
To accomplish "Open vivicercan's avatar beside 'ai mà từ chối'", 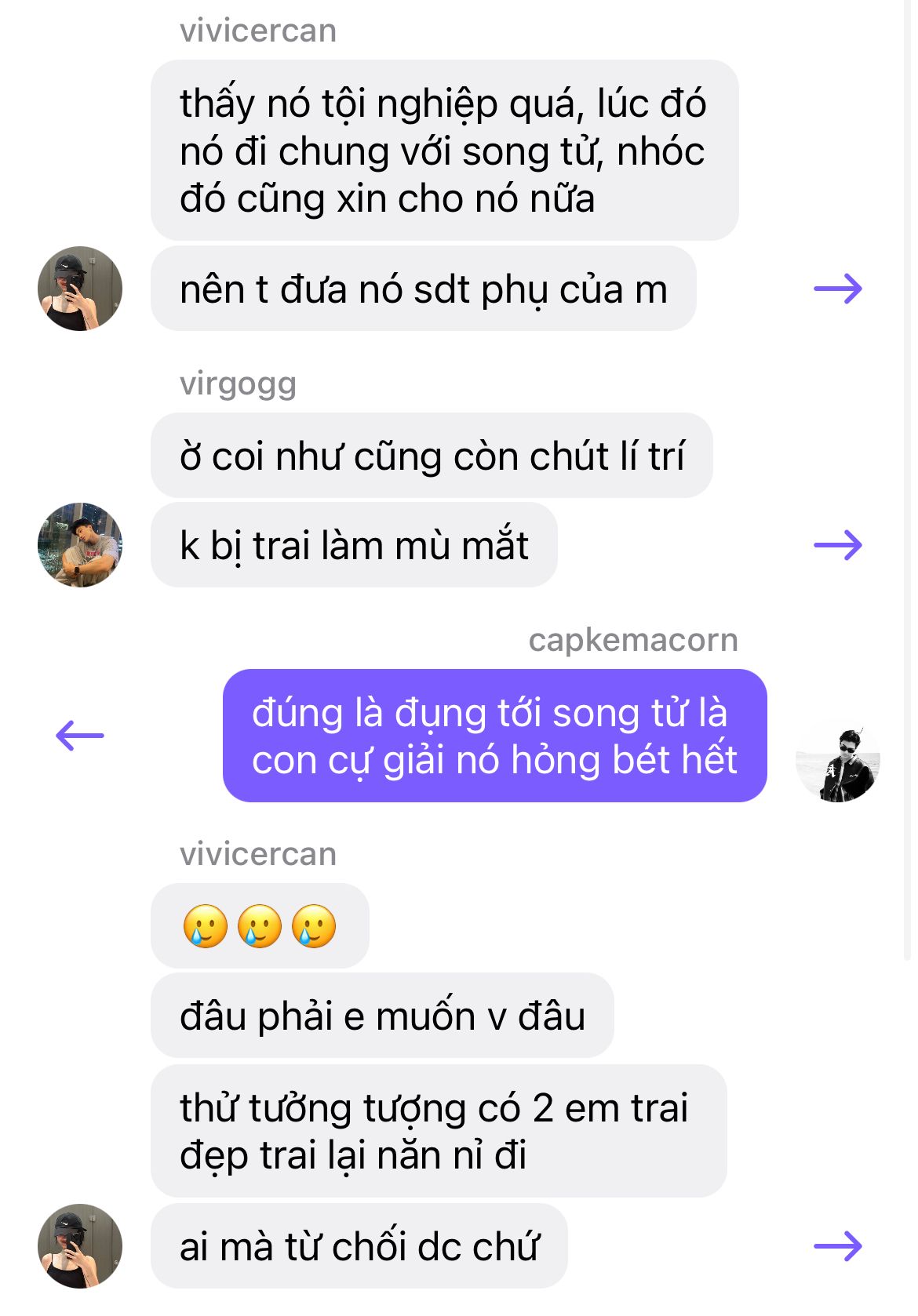I will coord(80,1246).
